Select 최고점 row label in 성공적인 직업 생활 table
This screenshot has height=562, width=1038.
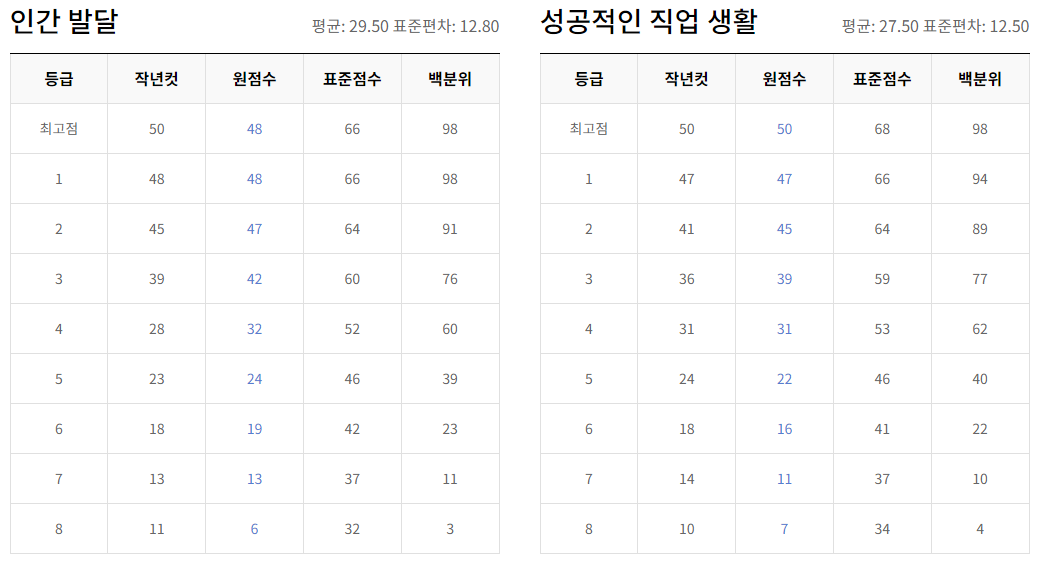click(x=589, y=129)
